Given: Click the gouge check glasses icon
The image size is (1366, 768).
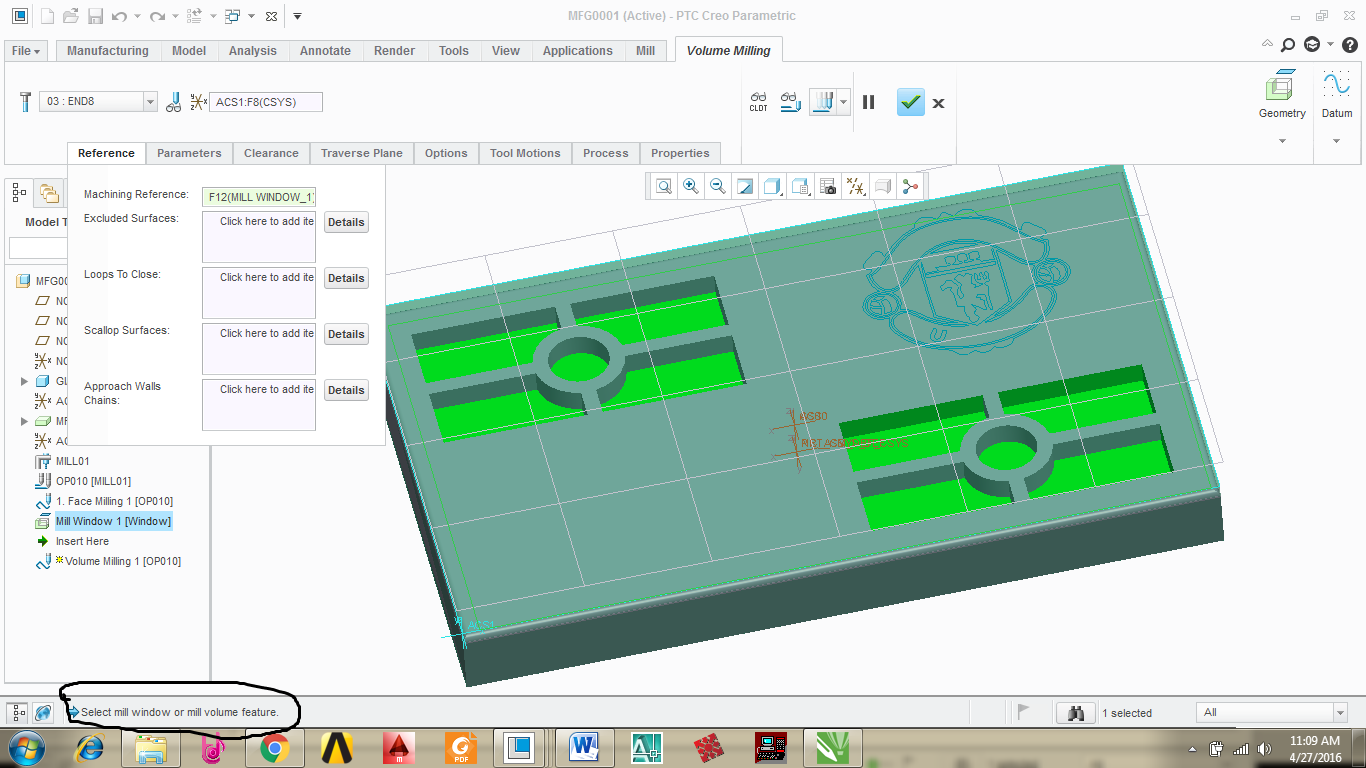Looking at the screenshot, I should click(x=790, y=102).
